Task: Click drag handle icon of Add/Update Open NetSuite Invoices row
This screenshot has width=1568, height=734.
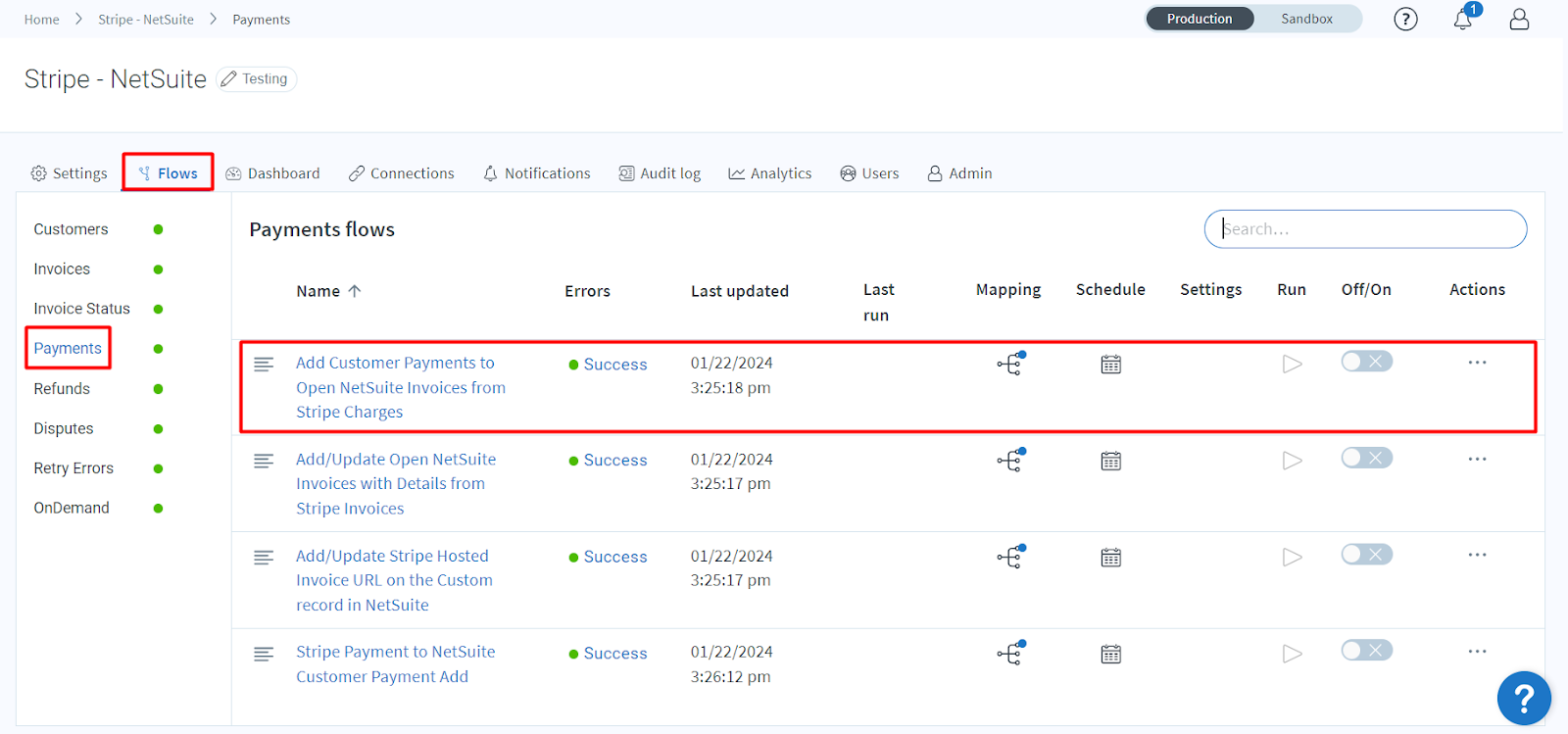Action: tap(264, 461)
